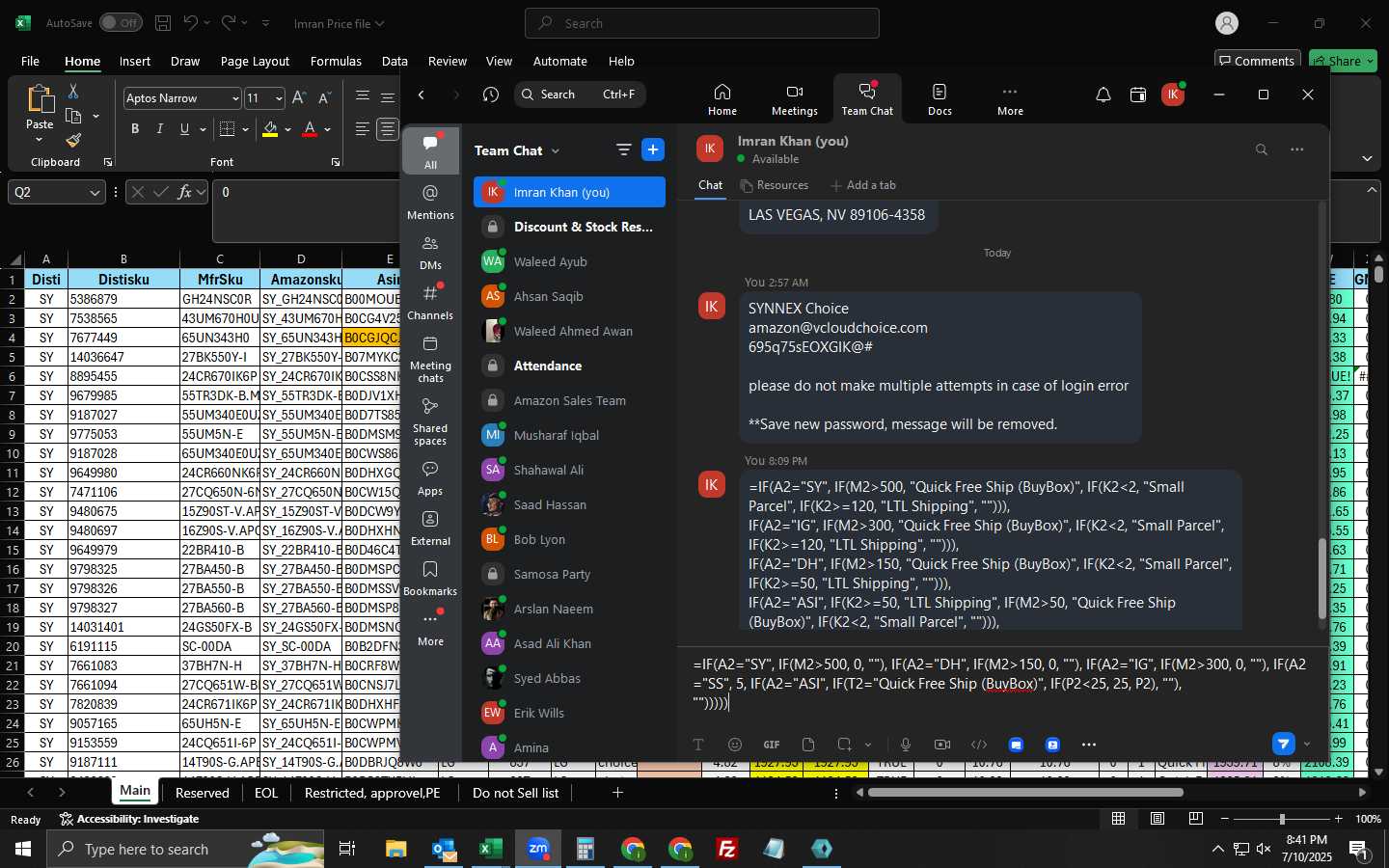The width and height of the screenshot is (1389, 868).
Task: Open Shared spaces in sidebar
Action: click(430, 421)
